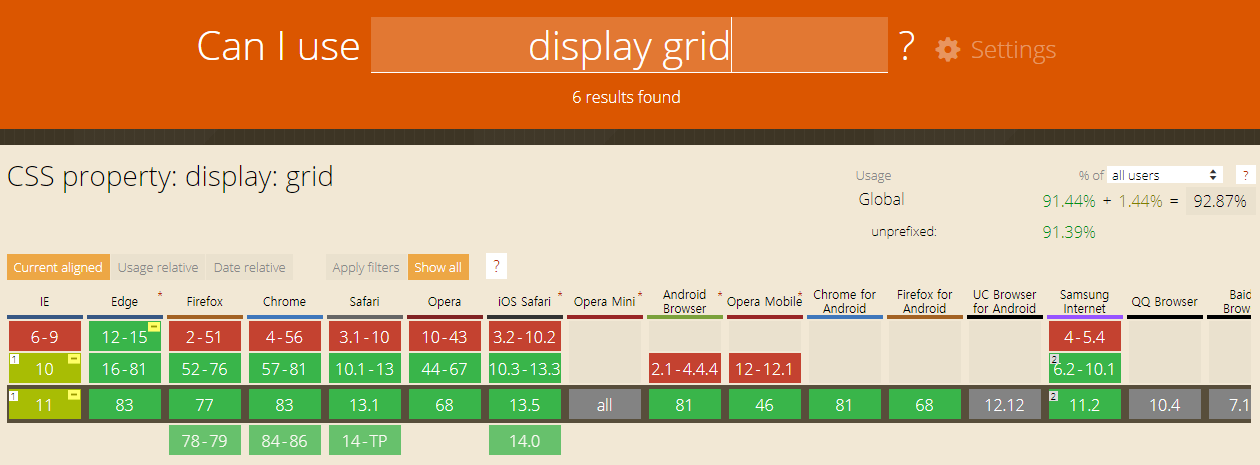Viewport: 1260px width, 465px height.
Task: Click the Edge 12-15 minus note icon
Action: pyautogui.click(x=154, y=327)
